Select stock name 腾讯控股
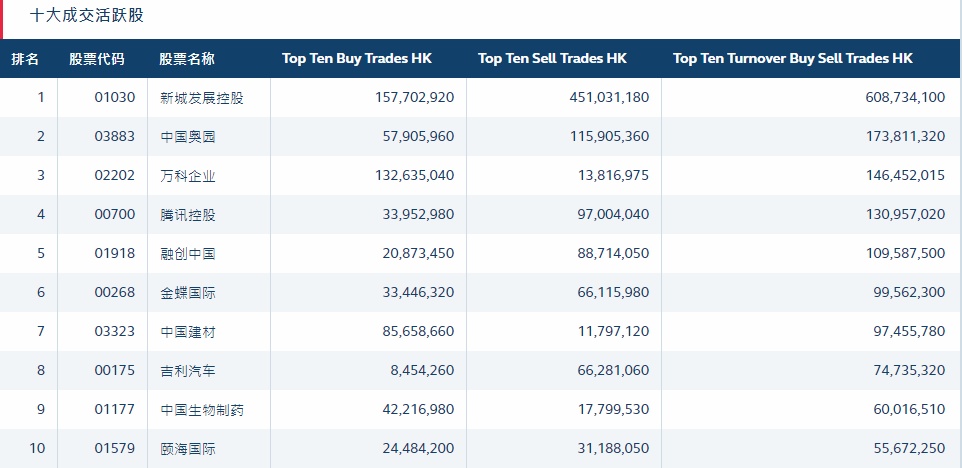962x468 pixels. click(187, 215)
